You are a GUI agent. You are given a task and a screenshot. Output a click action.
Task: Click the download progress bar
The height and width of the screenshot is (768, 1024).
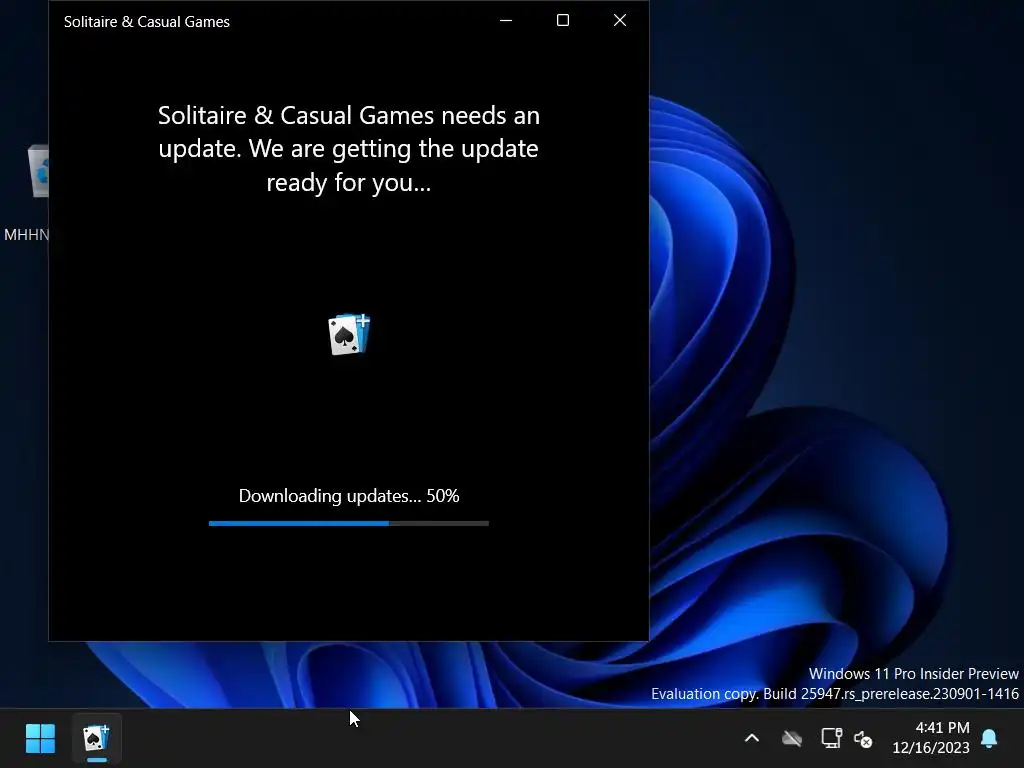click(349, 523)
